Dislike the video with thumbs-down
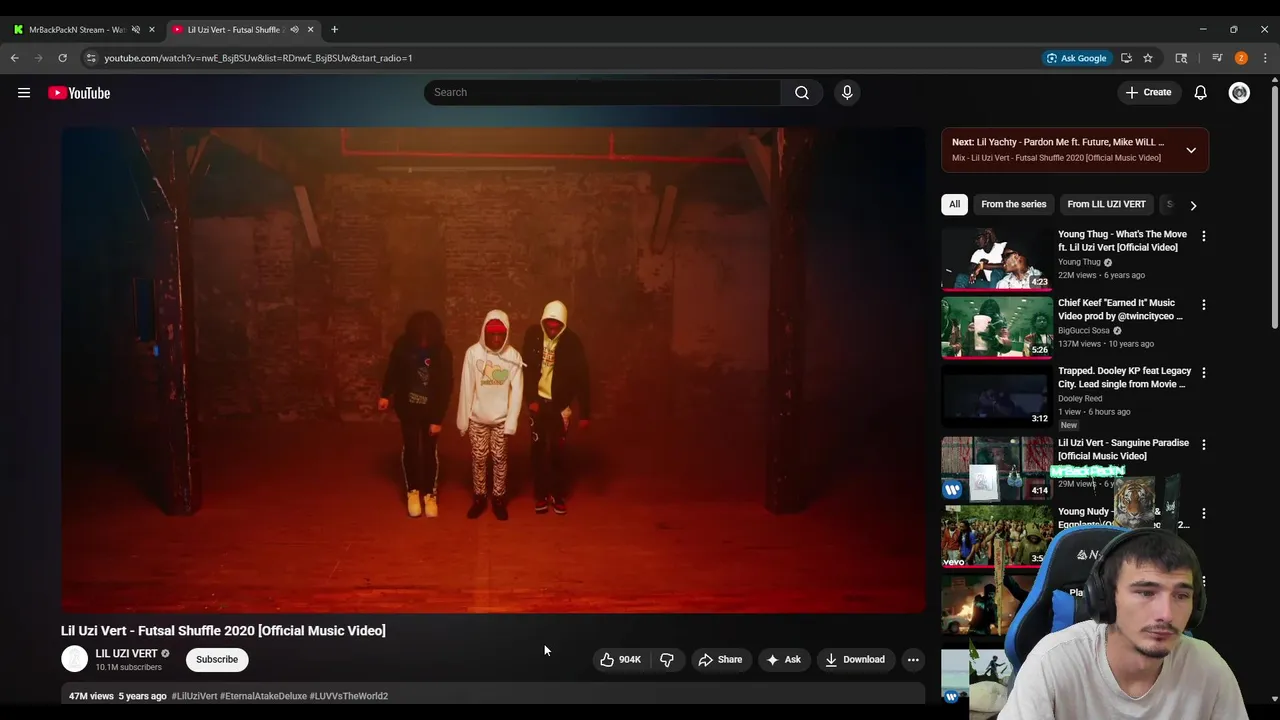This screenshot has width=1280, height=720. coord(667,659)
